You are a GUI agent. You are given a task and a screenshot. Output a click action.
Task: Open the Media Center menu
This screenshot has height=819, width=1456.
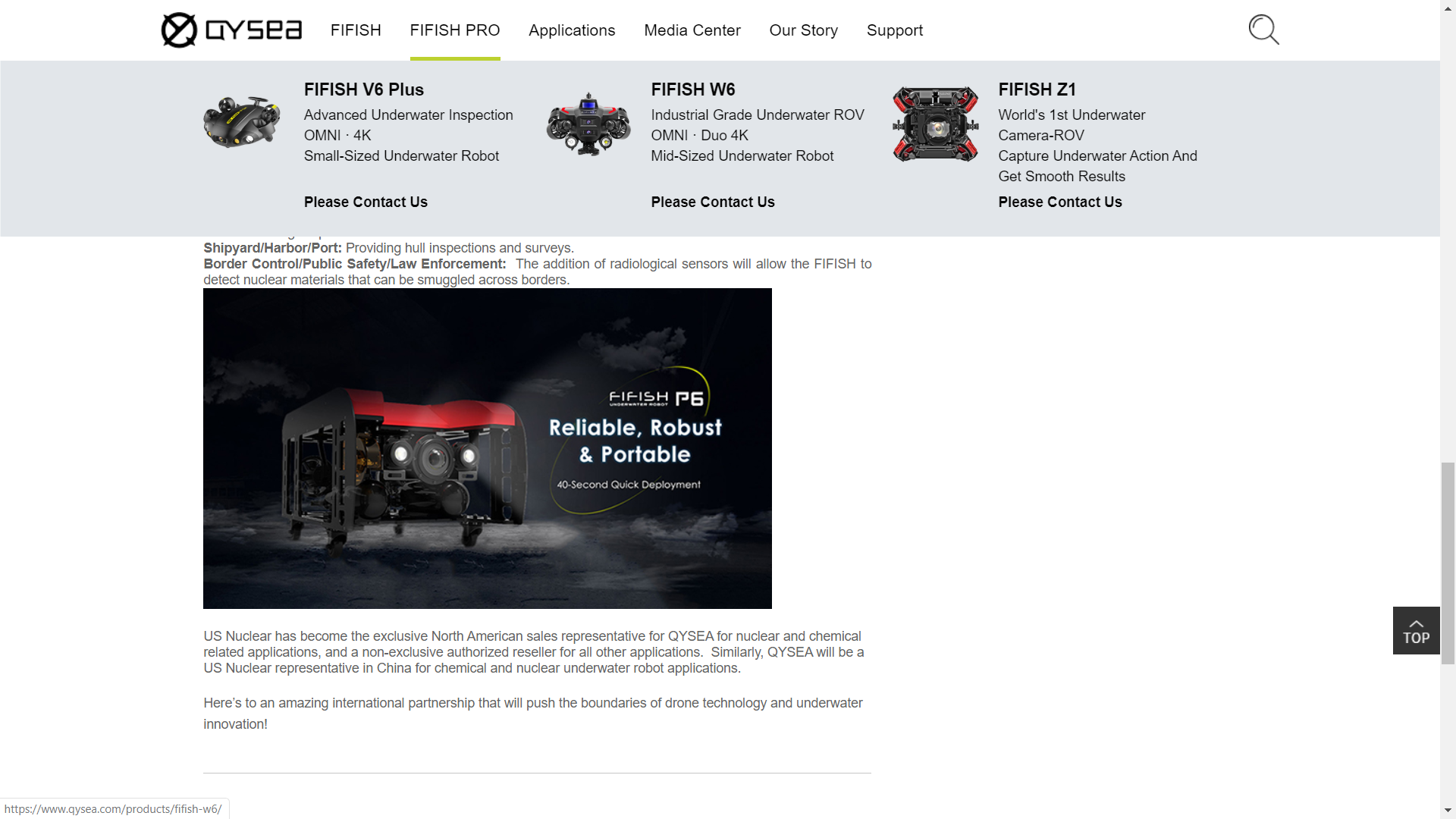click(x=692, y=30)
